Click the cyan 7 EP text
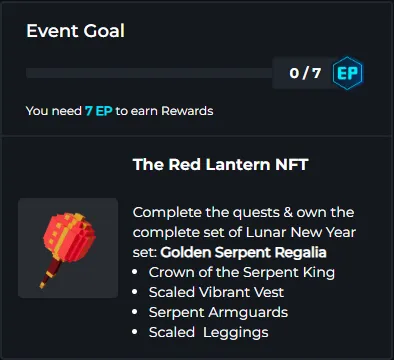 [98, 111]
